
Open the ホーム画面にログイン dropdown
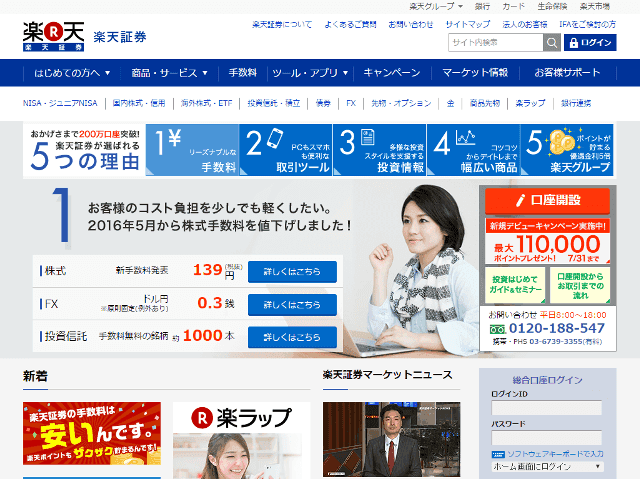click(547, 466)
